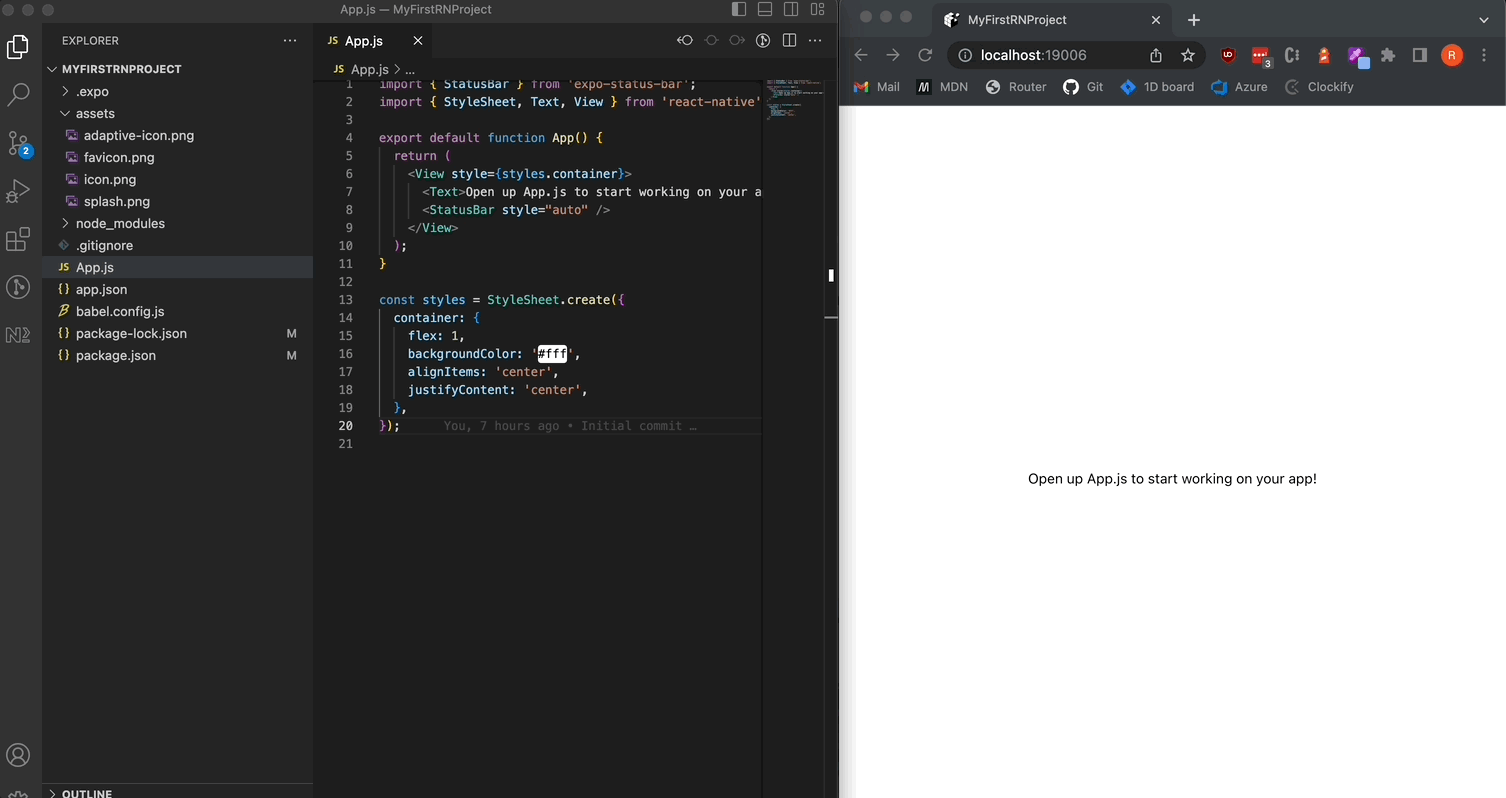Image resolution: width=1506 pixels, height=798 pixels.
Task: Click Chrome's Extensions puzzle piece icon
Action: point(1388,56)
